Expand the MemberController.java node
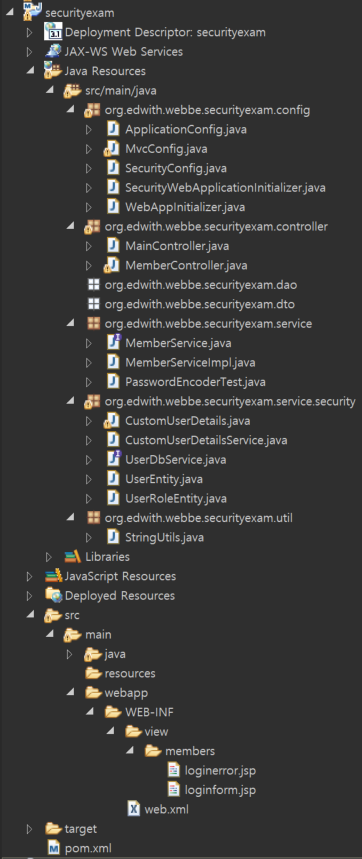This screenshot has width=362, height=859. [x=90, y=266]
